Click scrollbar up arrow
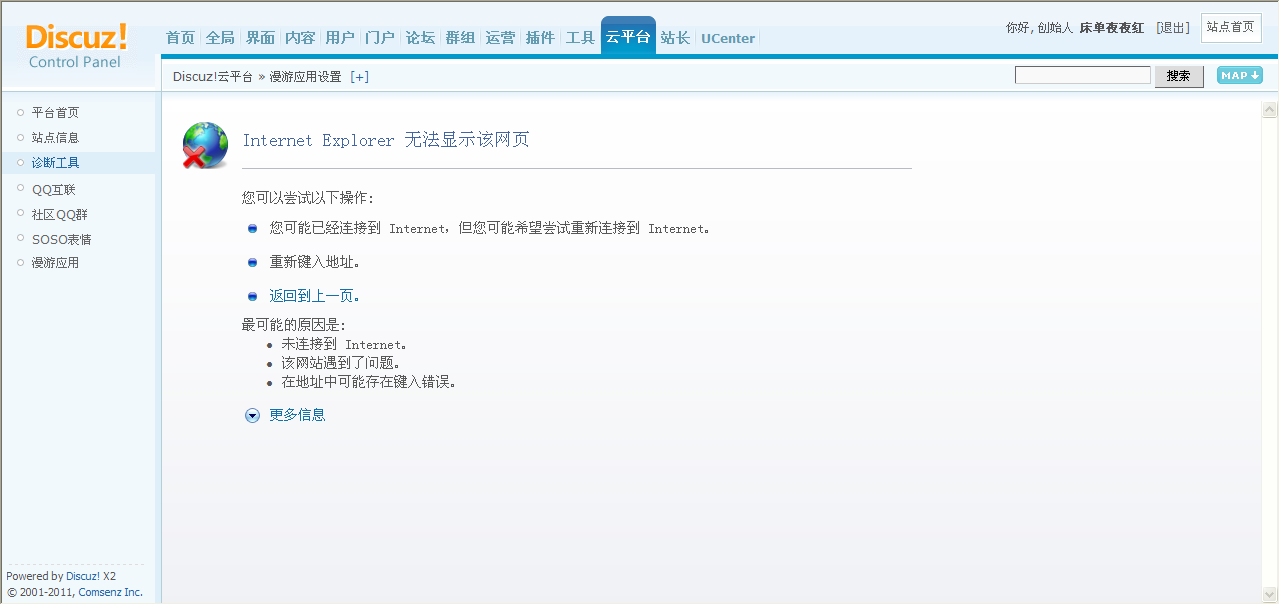This screenshot has width=1280, height=605. tap(1270, 110)
